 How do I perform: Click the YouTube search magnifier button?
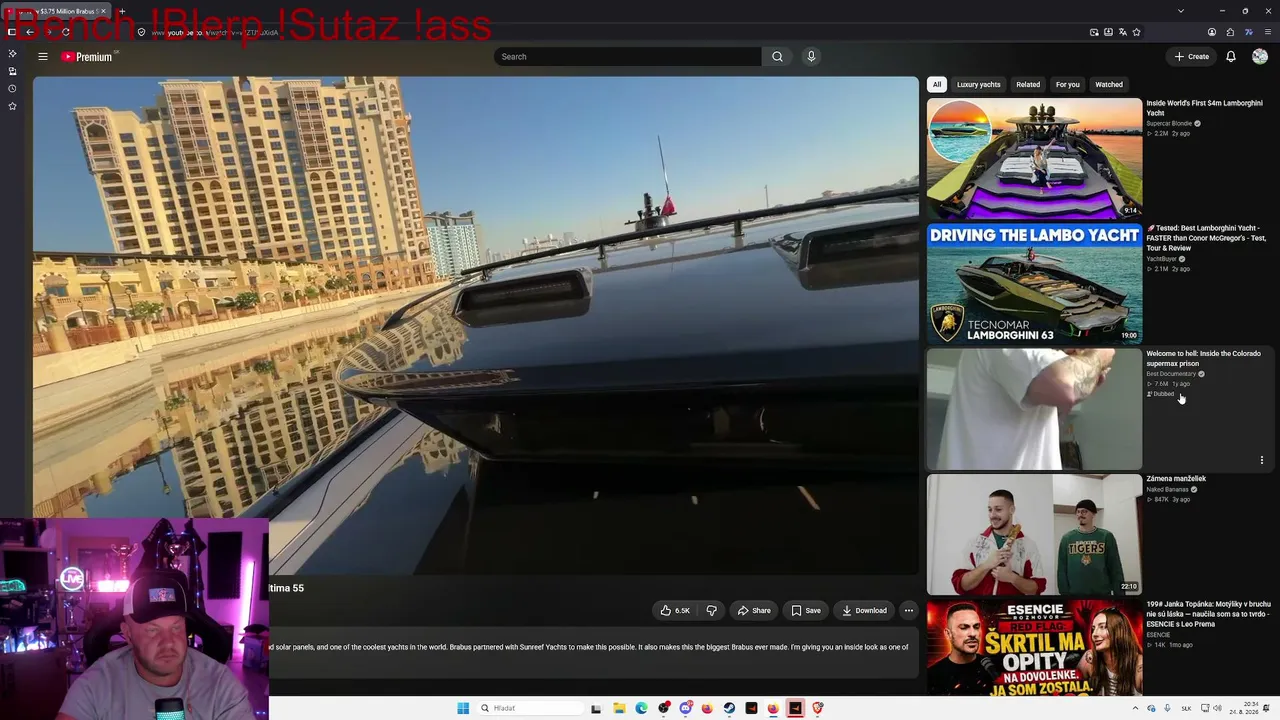tap(777, 57)
